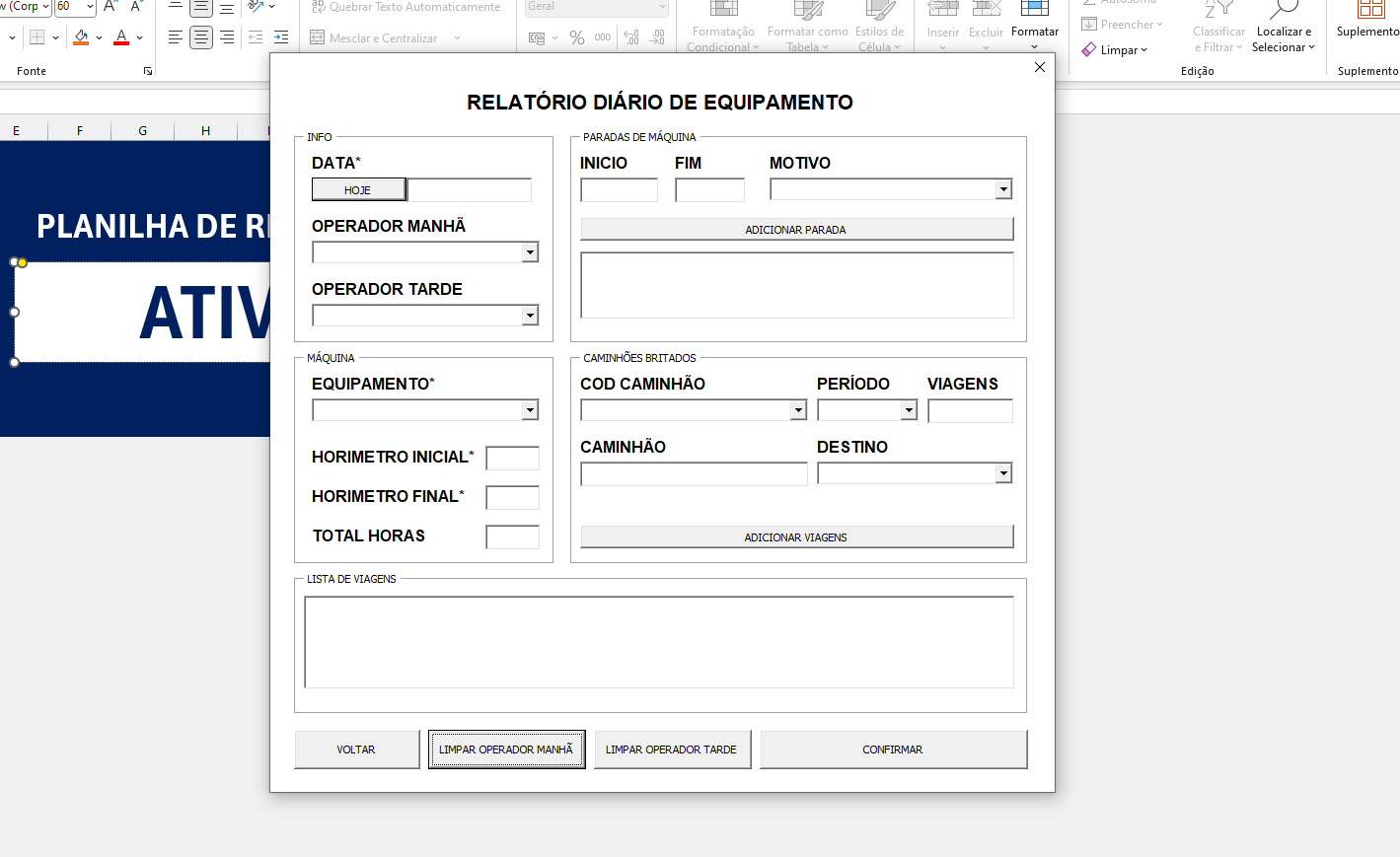The width and height of the screenshot is (1400, 857).
Task: Click the increase indent icon
Action: pos(281,37)
